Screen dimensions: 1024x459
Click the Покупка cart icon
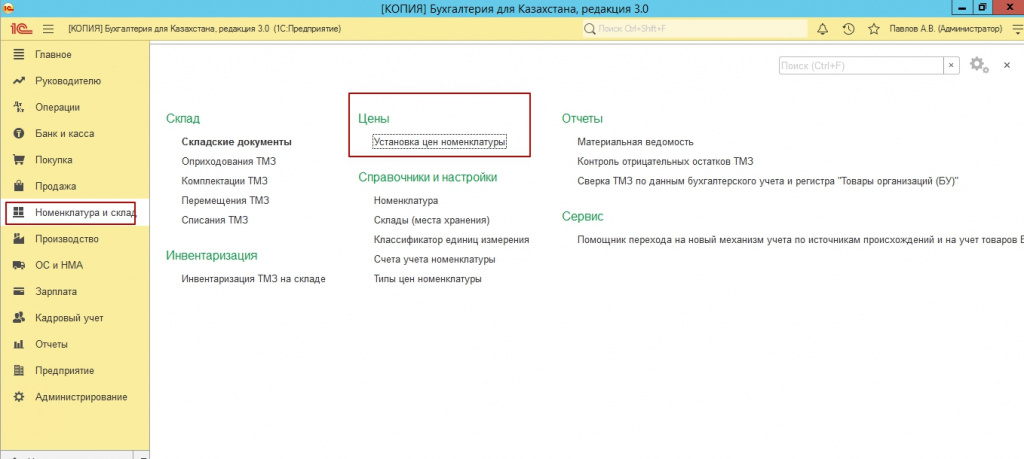[19, 160]
